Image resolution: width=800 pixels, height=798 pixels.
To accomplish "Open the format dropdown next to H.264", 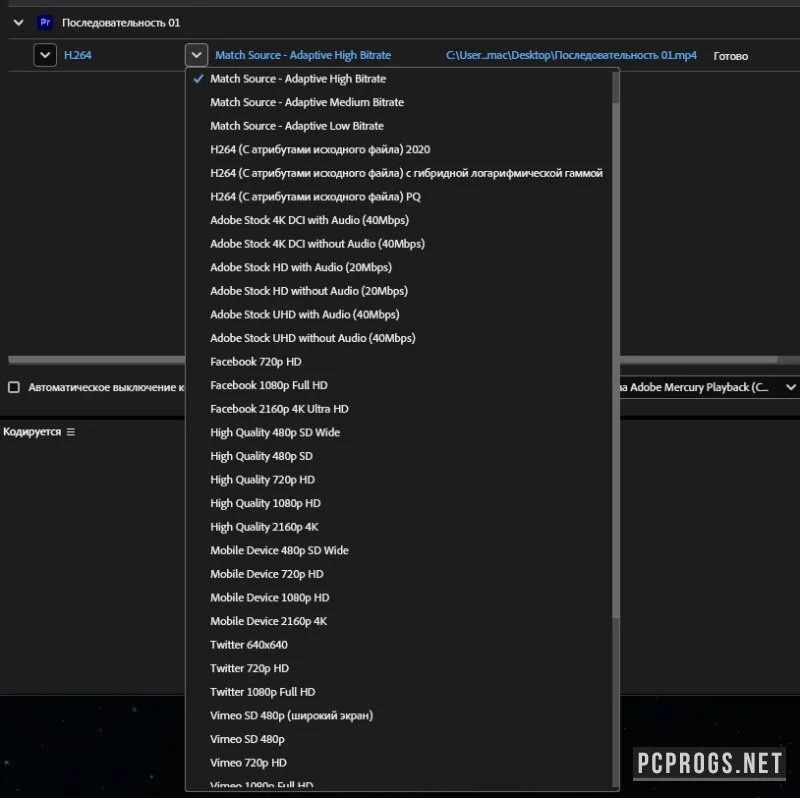I will coord(45,55).
